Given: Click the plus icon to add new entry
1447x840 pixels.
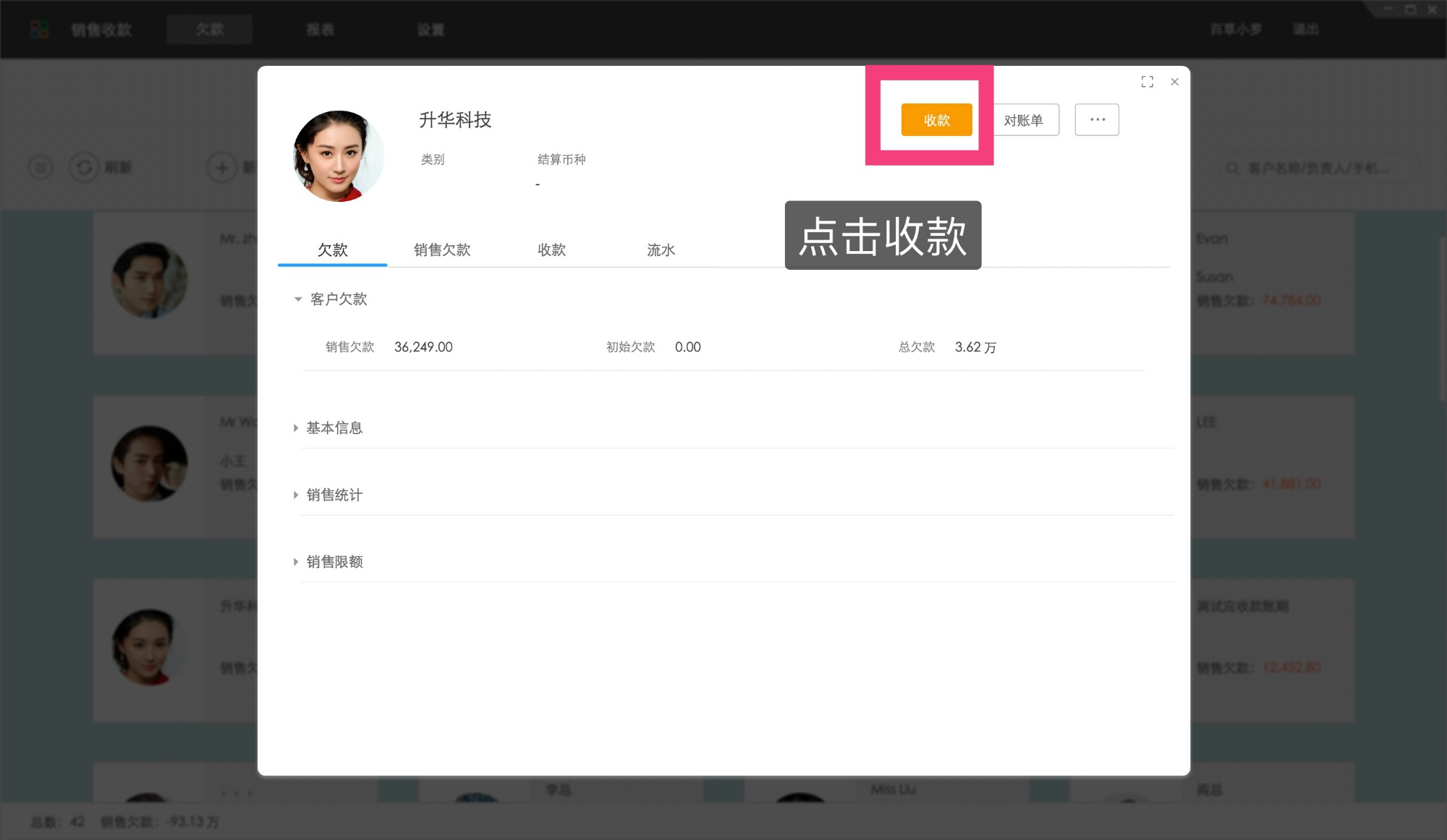Looking at the screenshot, I should (x=221, y=167).
